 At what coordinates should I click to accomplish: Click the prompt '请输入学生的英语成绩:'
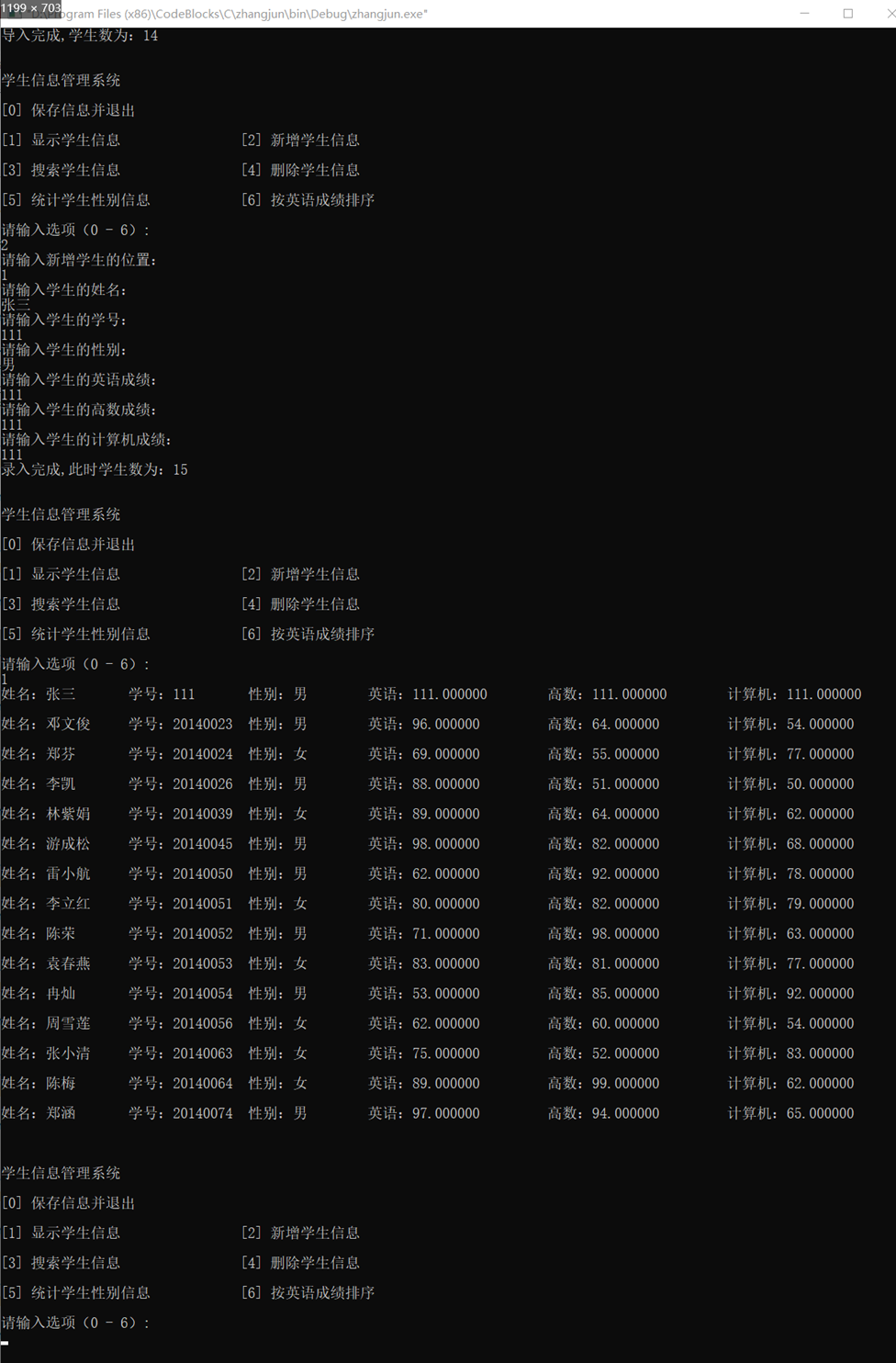80,380
